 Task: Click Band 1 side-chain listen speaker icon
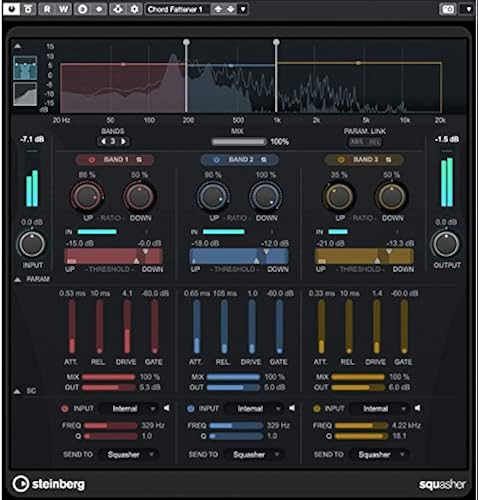pos(167,408)
